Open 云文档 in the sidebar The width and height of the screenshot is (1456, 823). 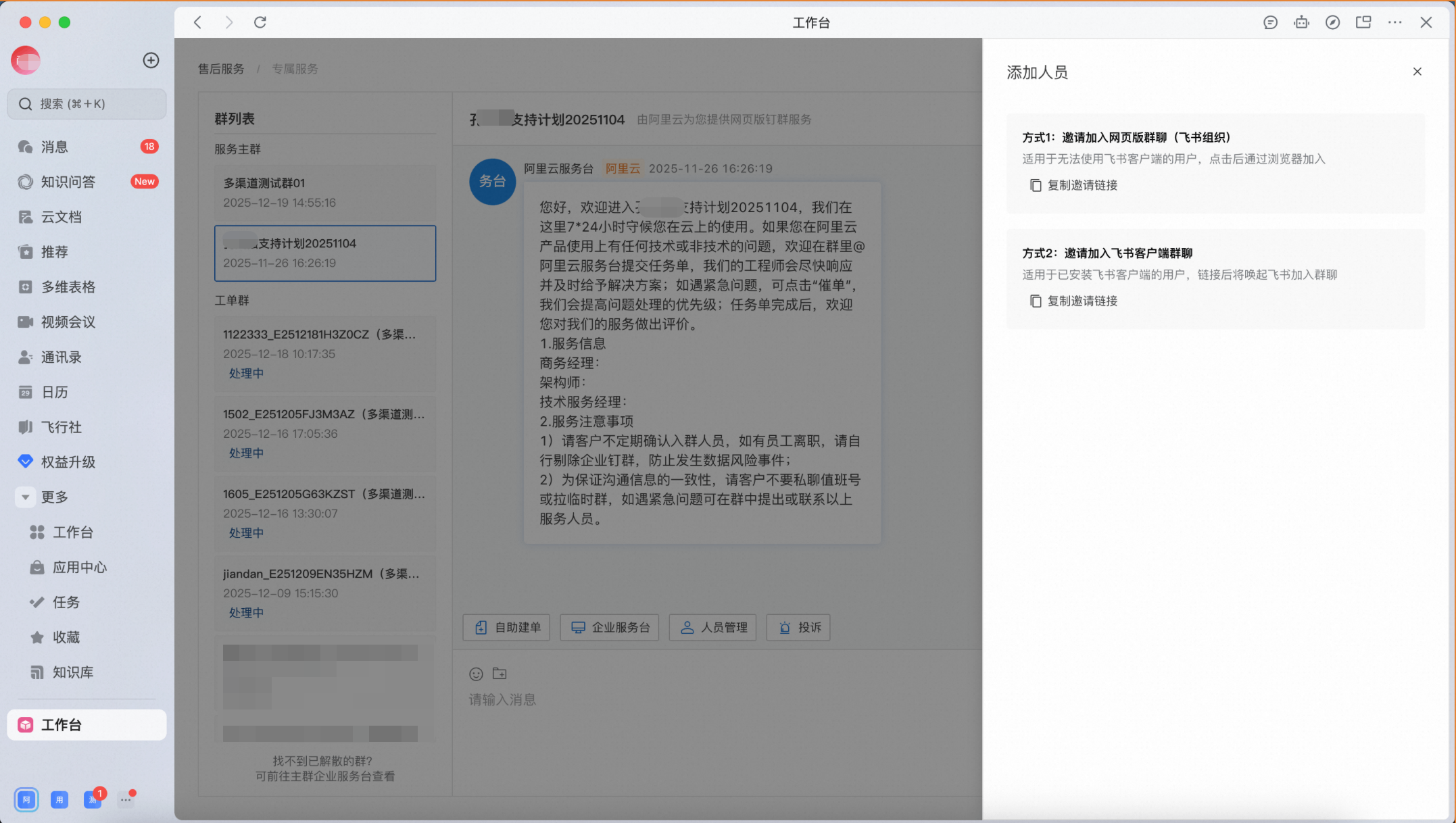tap(61, 217)
